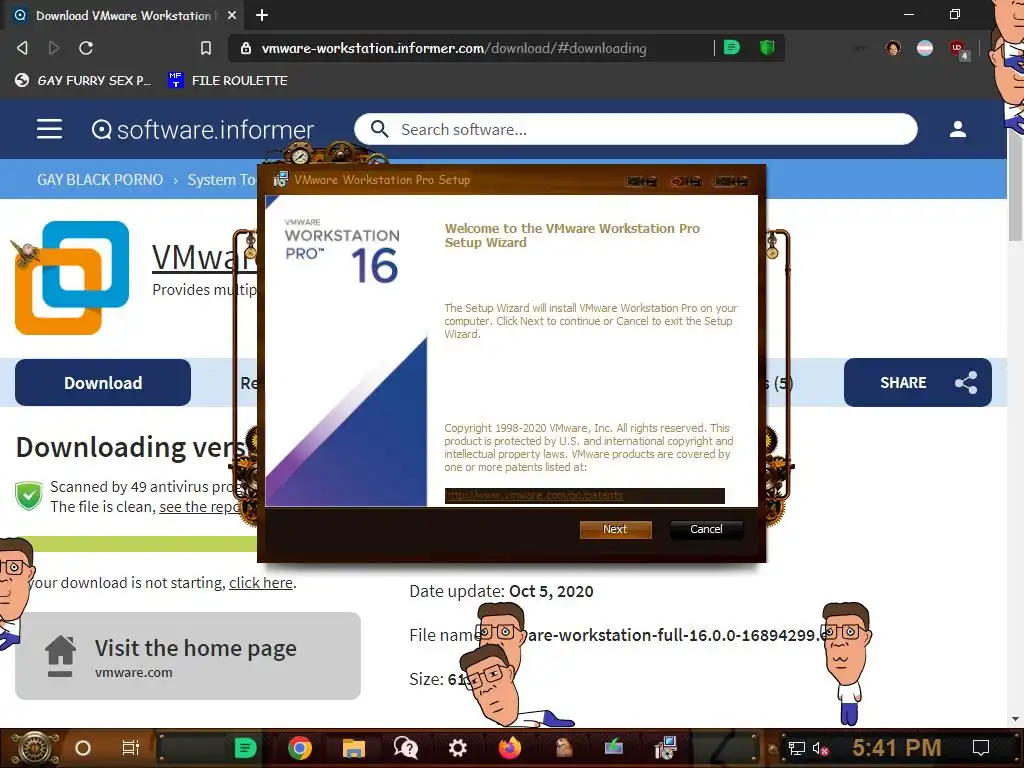Click the software.informer logo
This screenshot has width=1024, height=768.
click(202, 130)
